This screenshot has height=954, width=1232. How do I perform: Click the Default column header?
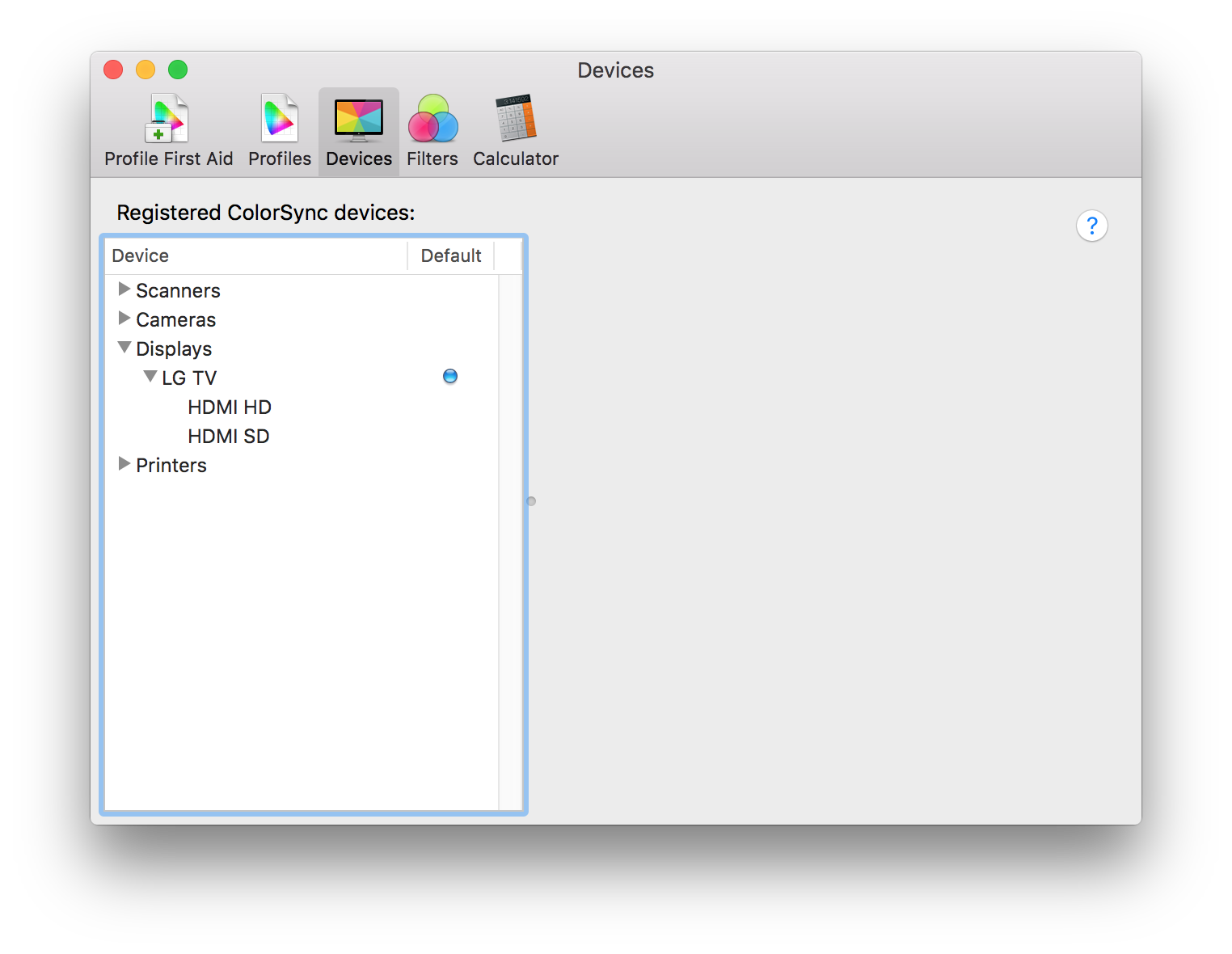click(x=451, y=255)
